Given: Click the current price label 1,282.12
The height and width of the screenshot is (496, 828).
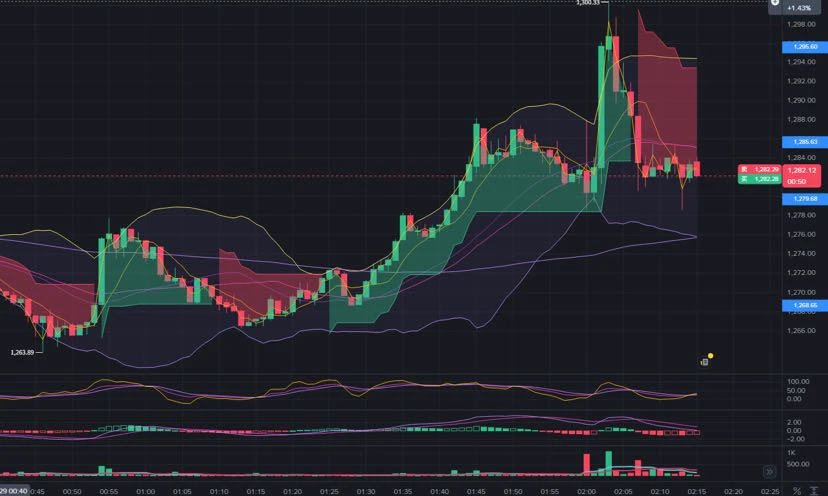Looking at the screenshot, I should (x=802, y=170).
